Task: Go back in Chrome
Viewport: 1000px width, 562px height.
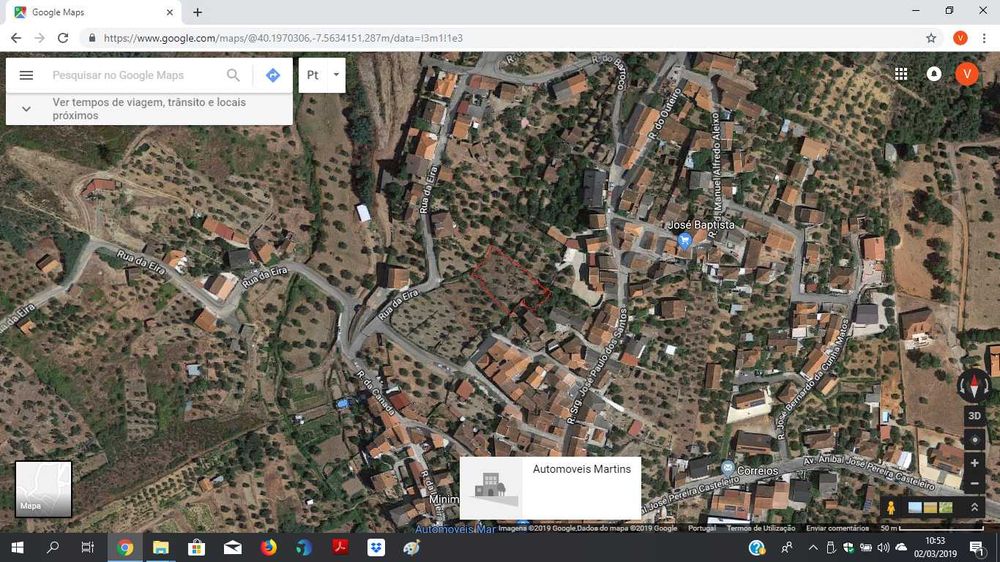Action: pyautogui.click(x=16, y=38)
